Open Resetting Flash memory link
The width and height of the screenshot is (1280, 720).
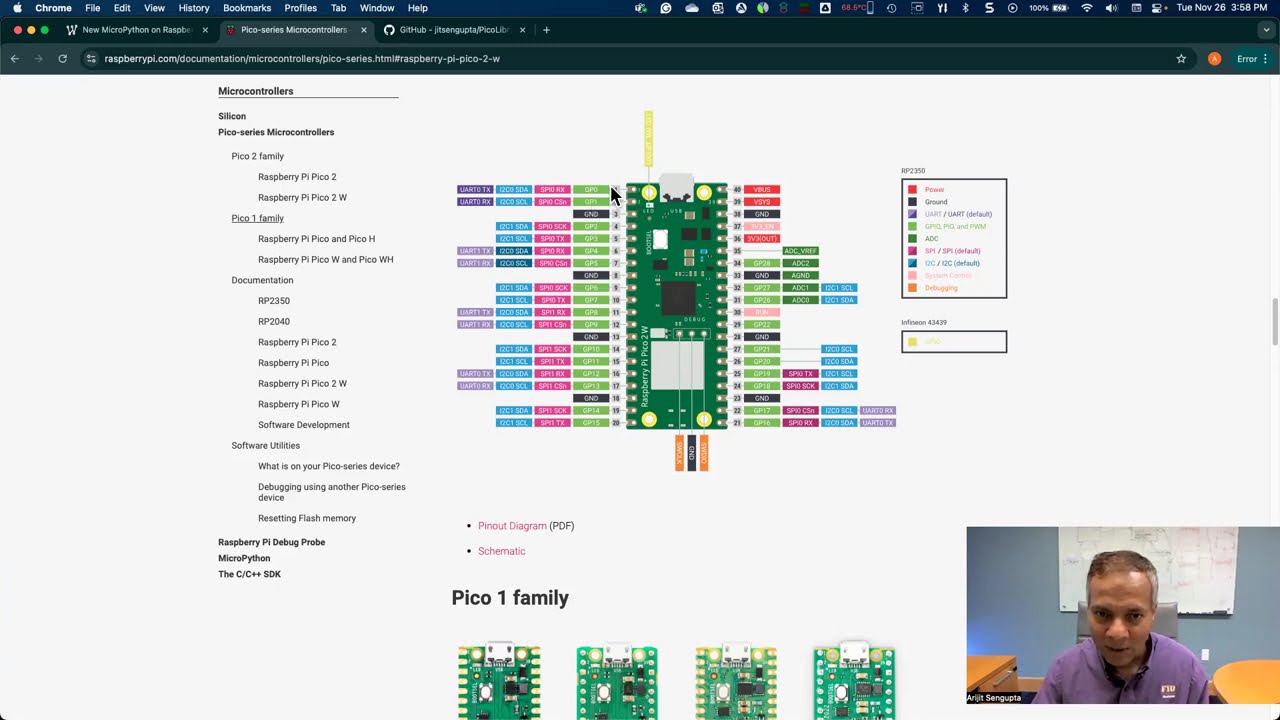point(307,518)
